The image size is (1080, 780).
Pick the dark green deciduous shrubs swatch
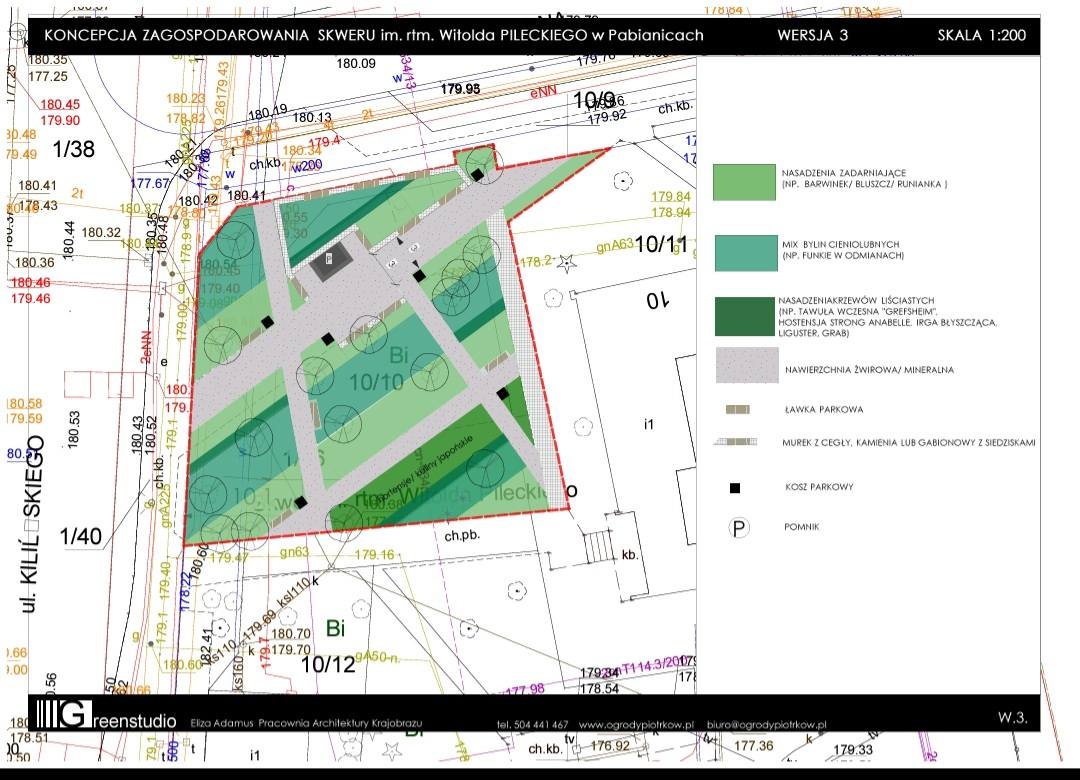tap(744, 317)
